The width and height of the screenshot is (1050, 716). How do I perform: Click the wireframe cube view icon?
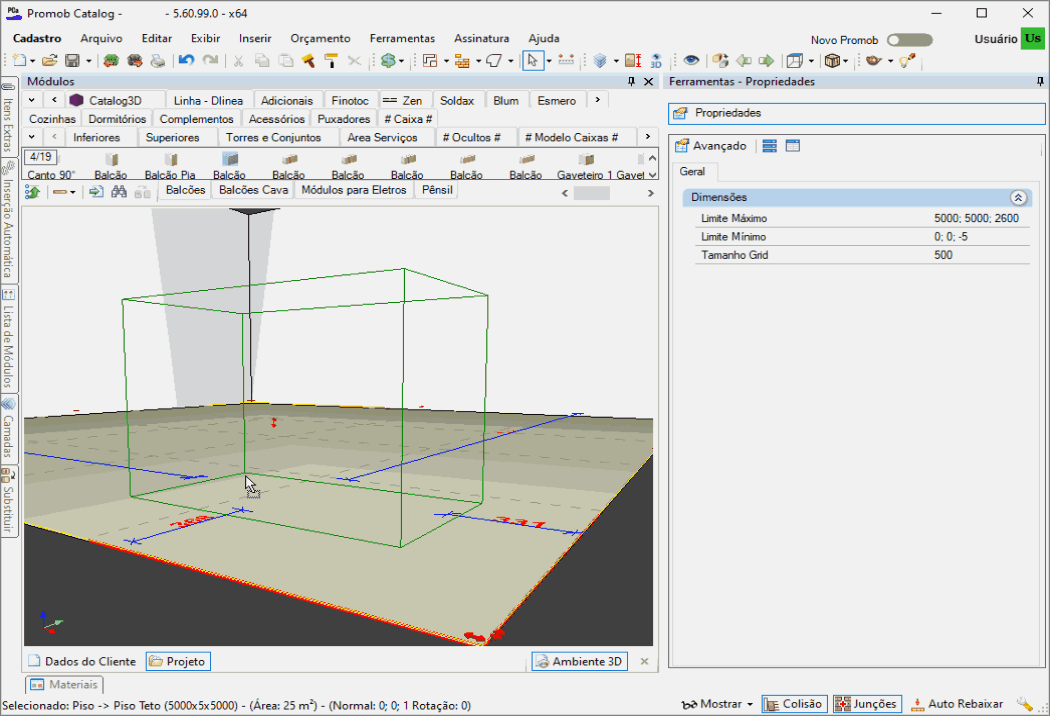(795, 61)
